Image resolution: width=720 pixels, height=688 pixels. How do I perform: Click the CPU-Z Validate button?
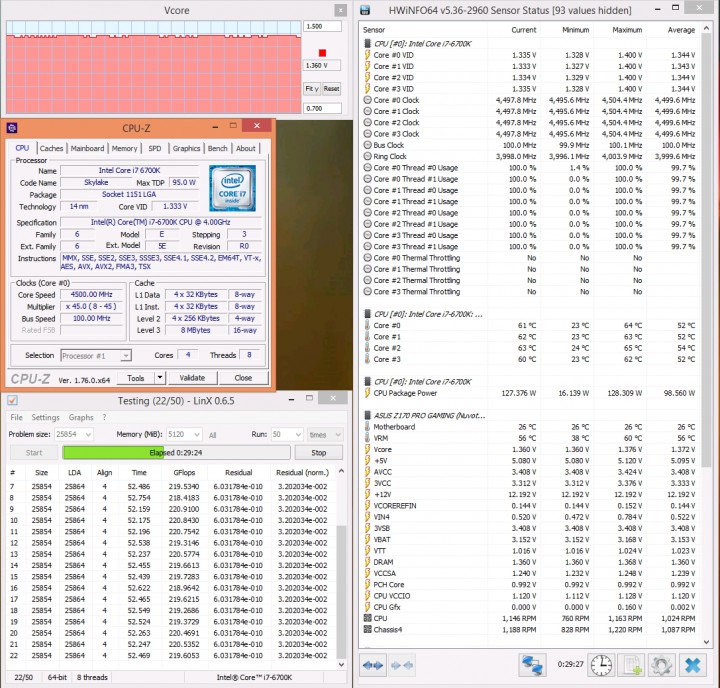point(192,378)
